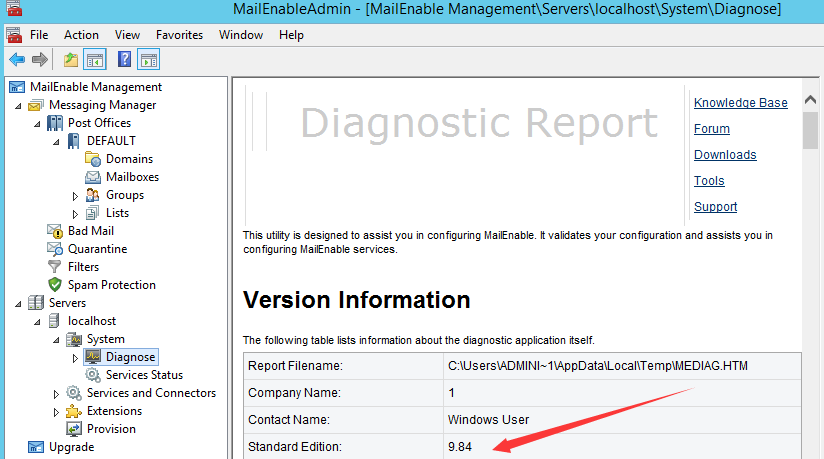Select the Services Status tree label
Screen dimensions: 824x459
(x=145, y=375)
